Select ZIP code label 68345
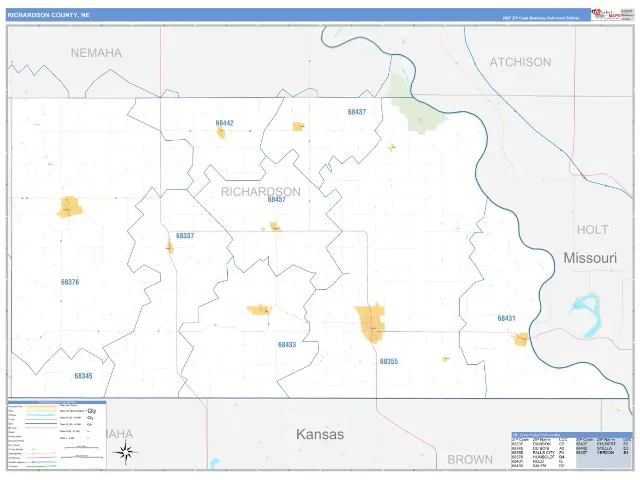Image resolution: width=640 pixels, height=480 pixels. (83, 376)
